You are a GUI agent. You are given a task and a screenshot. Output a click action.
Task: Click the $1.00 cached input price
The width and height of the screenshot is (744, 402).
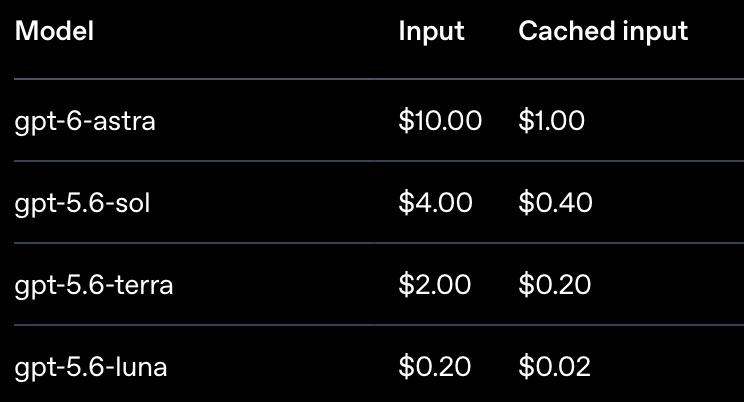coord(551,121)
